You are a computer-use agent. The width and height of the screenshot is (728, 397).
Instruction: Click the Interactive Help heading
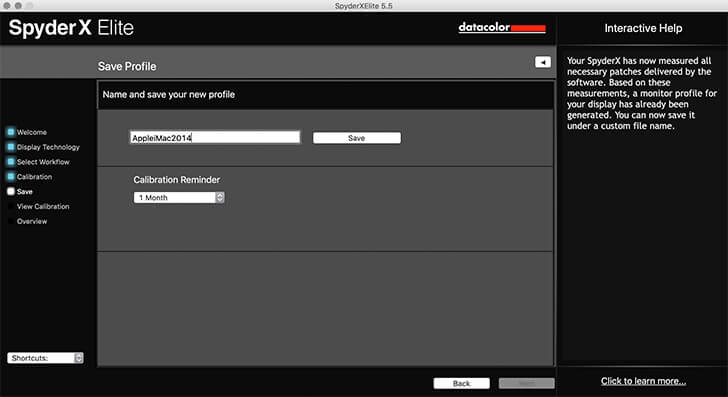[643, 28]
